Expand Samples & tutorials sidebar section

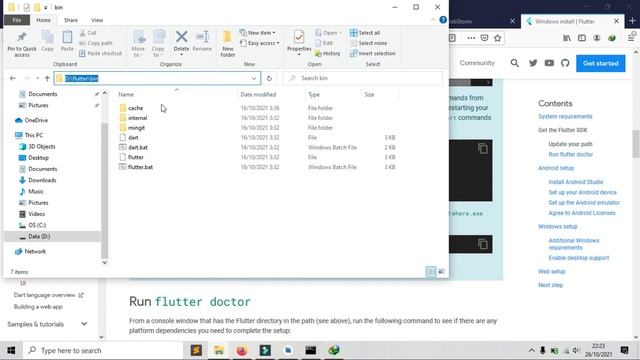(x=84, y=324)
